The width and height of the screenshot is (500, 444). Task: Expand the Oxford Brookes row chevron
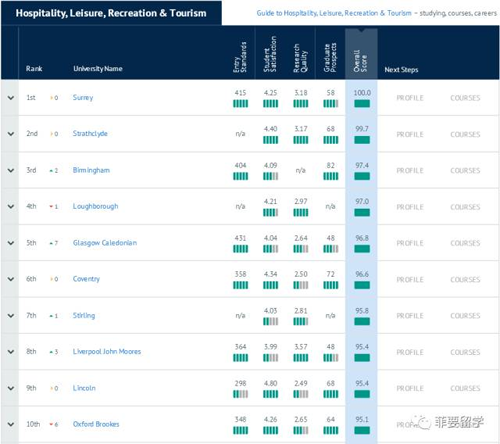point(11,424)
